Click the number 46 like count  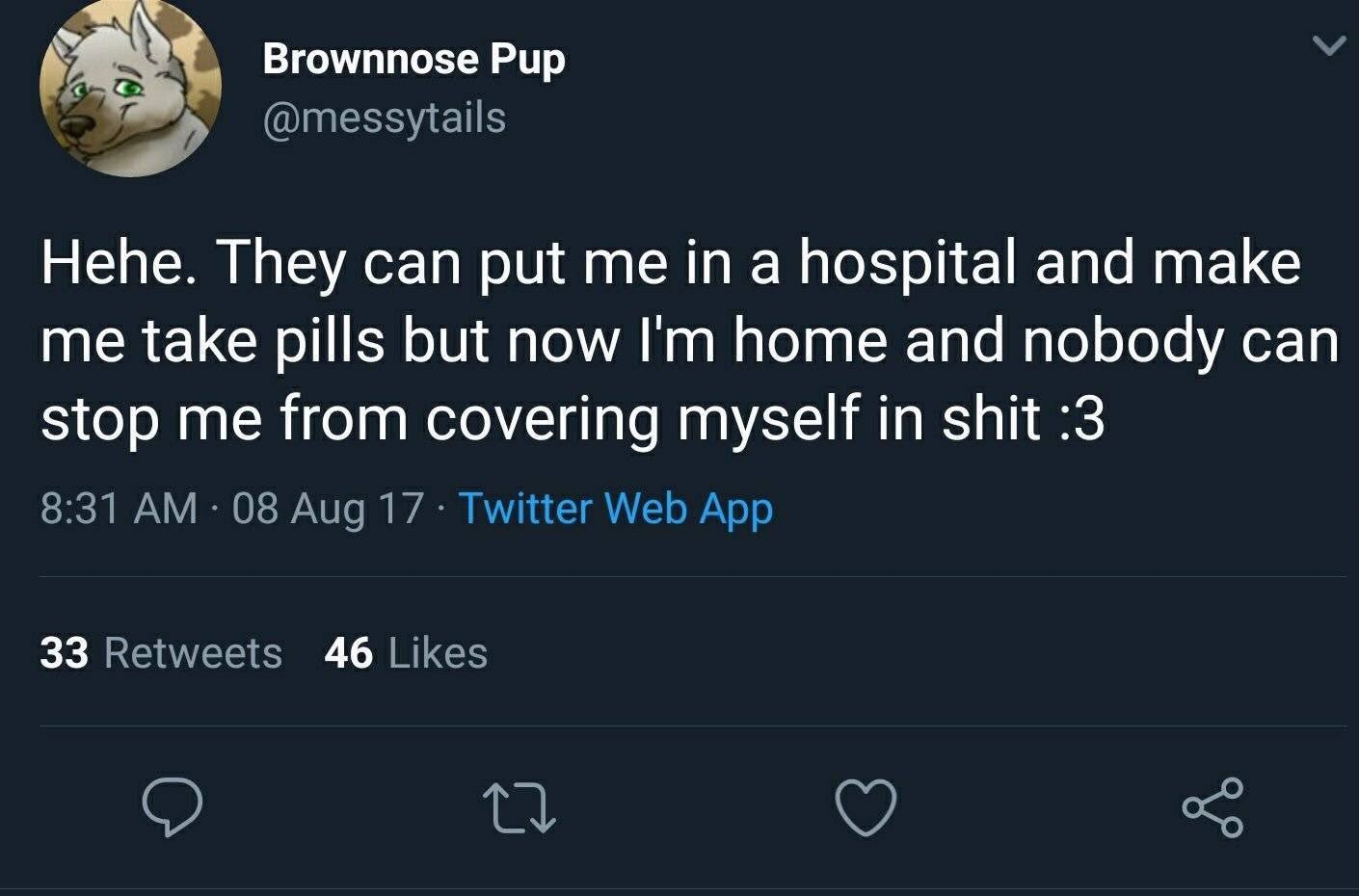[348, 652]
